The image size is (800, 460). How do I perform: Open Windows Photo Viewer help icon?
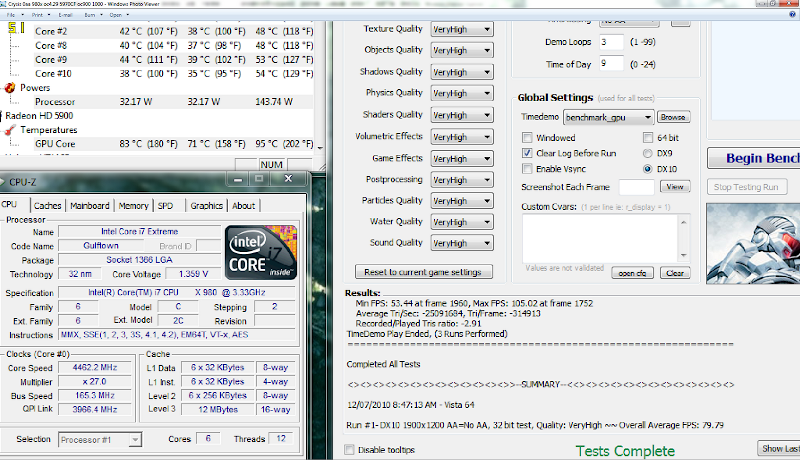click(x=792, y=15)
